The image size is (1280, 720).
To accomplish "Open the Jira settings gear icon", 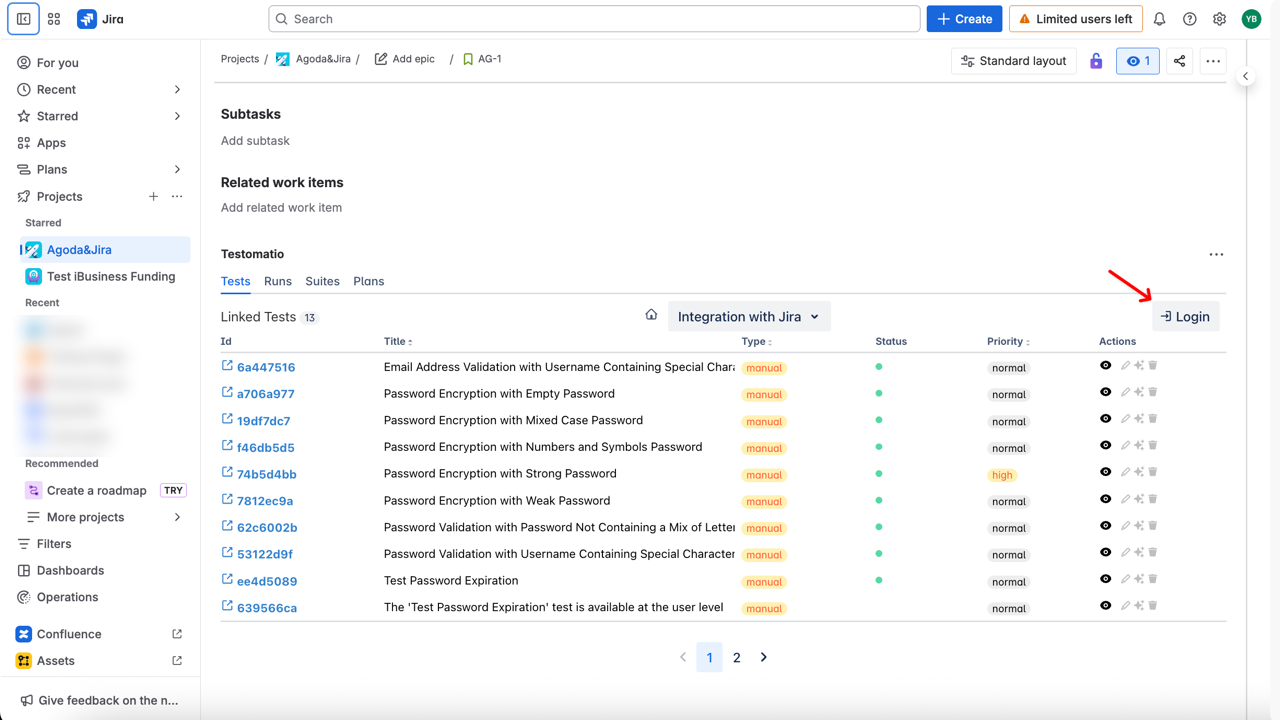I will (x=1219, y=18).
